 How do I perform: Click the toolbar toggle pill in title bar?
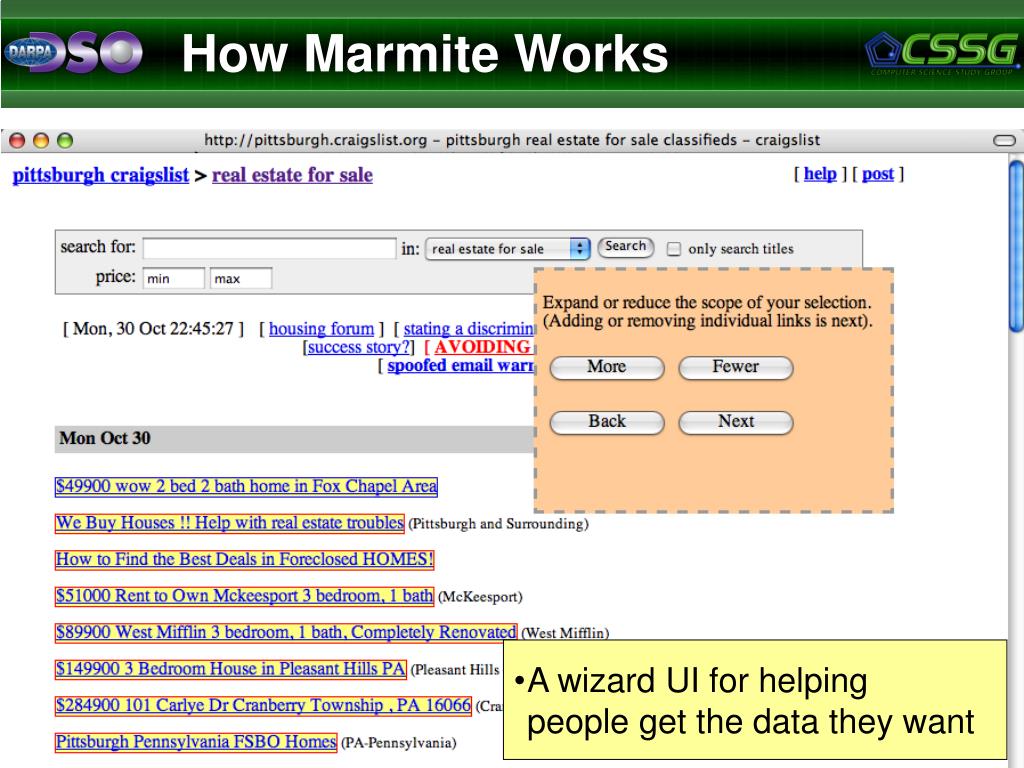coord(1004,140)
